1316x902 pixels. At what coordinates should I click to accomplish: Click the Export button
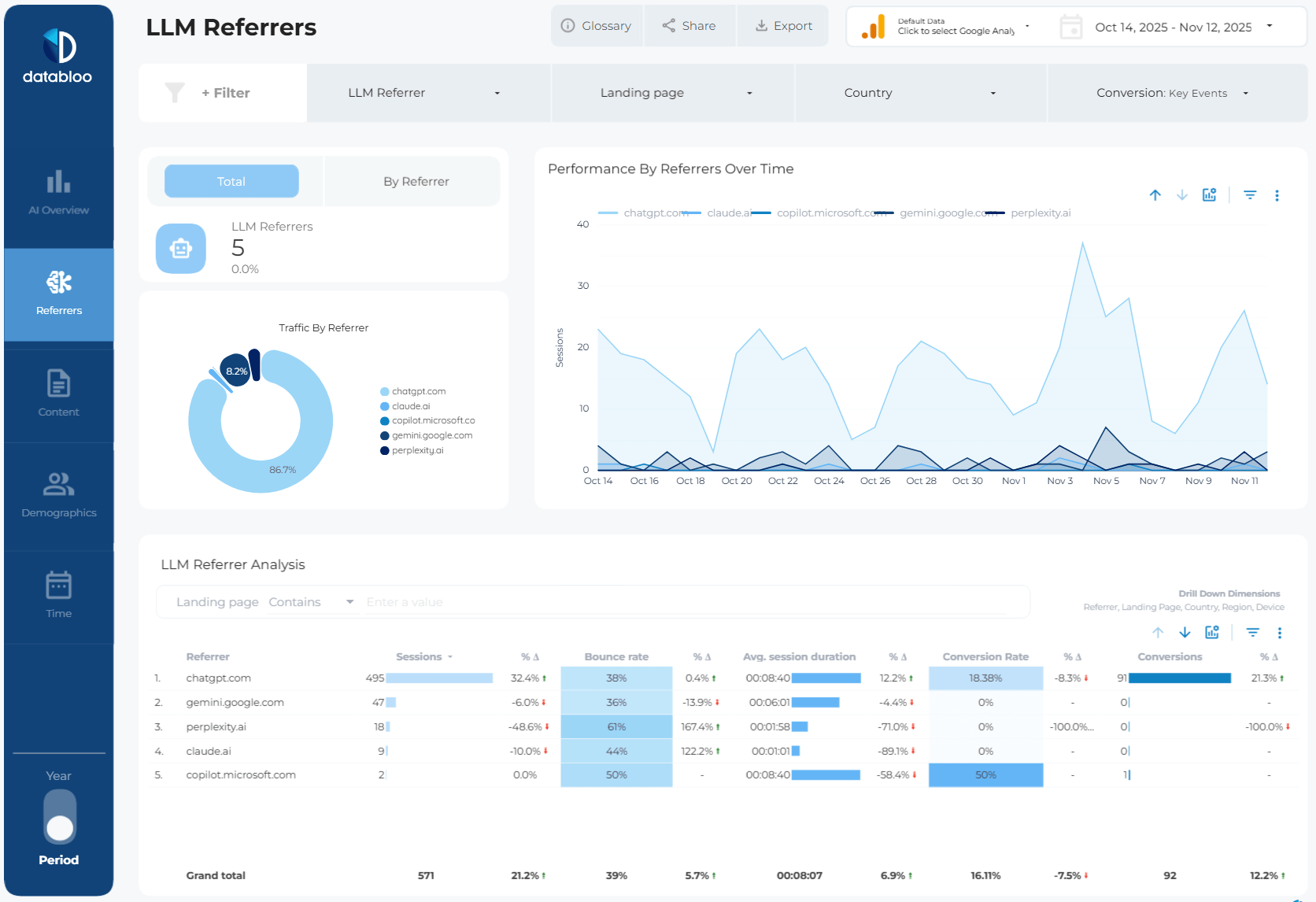tap(783, 26)
